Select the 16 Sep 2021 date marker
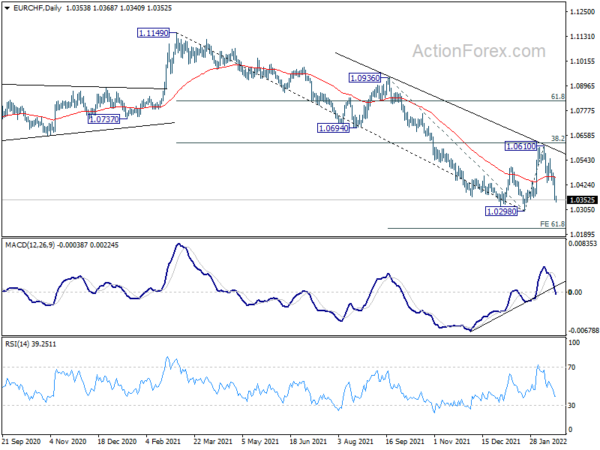The image size is (600, 450). coord(404,441)
